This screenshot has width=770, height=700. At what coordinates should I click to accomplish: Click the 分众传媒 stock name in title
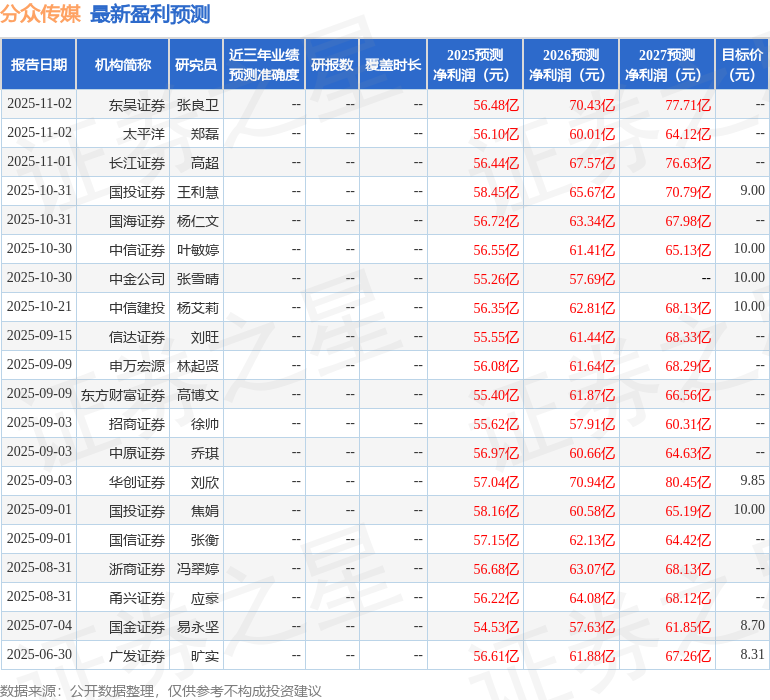[x=41, y=14]
